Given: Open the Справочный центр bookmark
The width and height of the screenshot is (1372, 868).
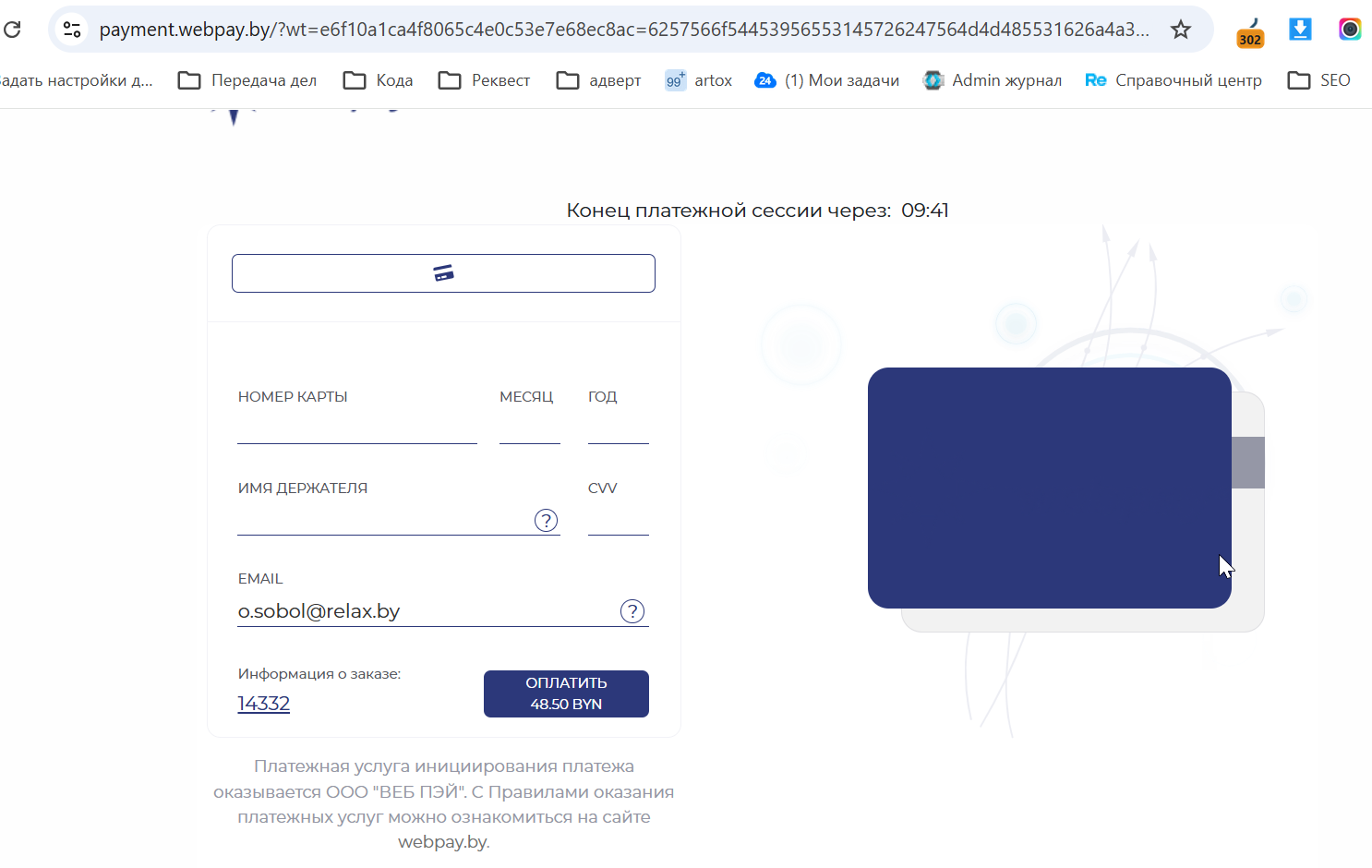Looking at the screenshot, I should tap(1173, 80).
